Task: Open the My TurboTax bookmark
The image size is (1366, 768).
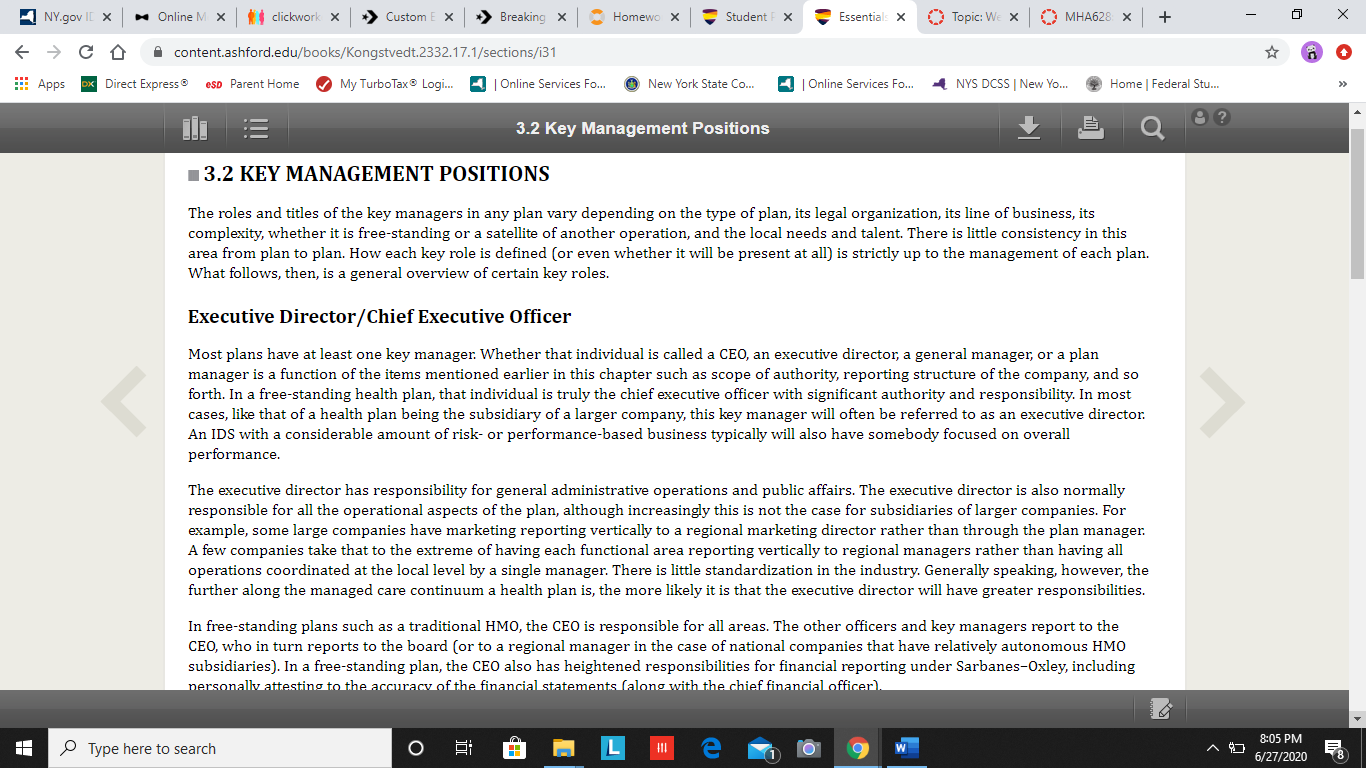Action: click(384, 84)
